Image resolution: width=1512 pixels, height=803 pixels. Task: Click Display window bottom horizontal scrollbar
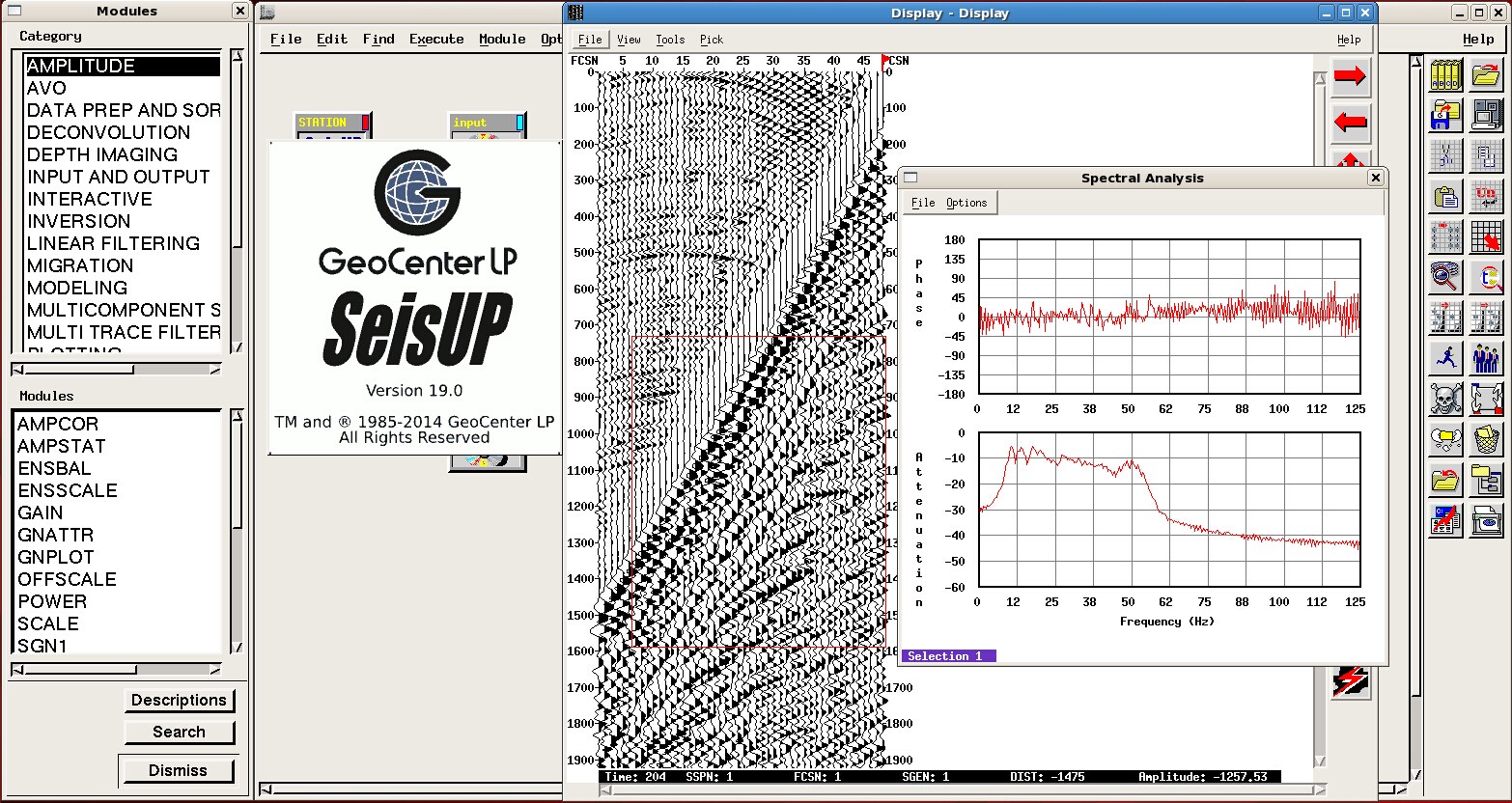tap(961, 789)
